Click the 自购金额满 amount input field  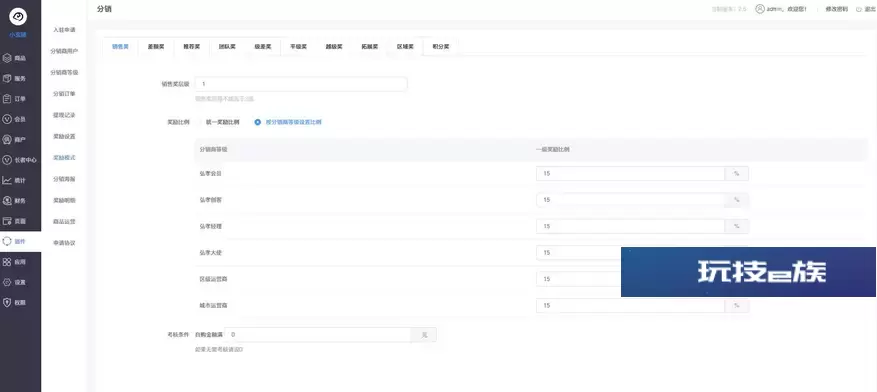coord(318,334)
